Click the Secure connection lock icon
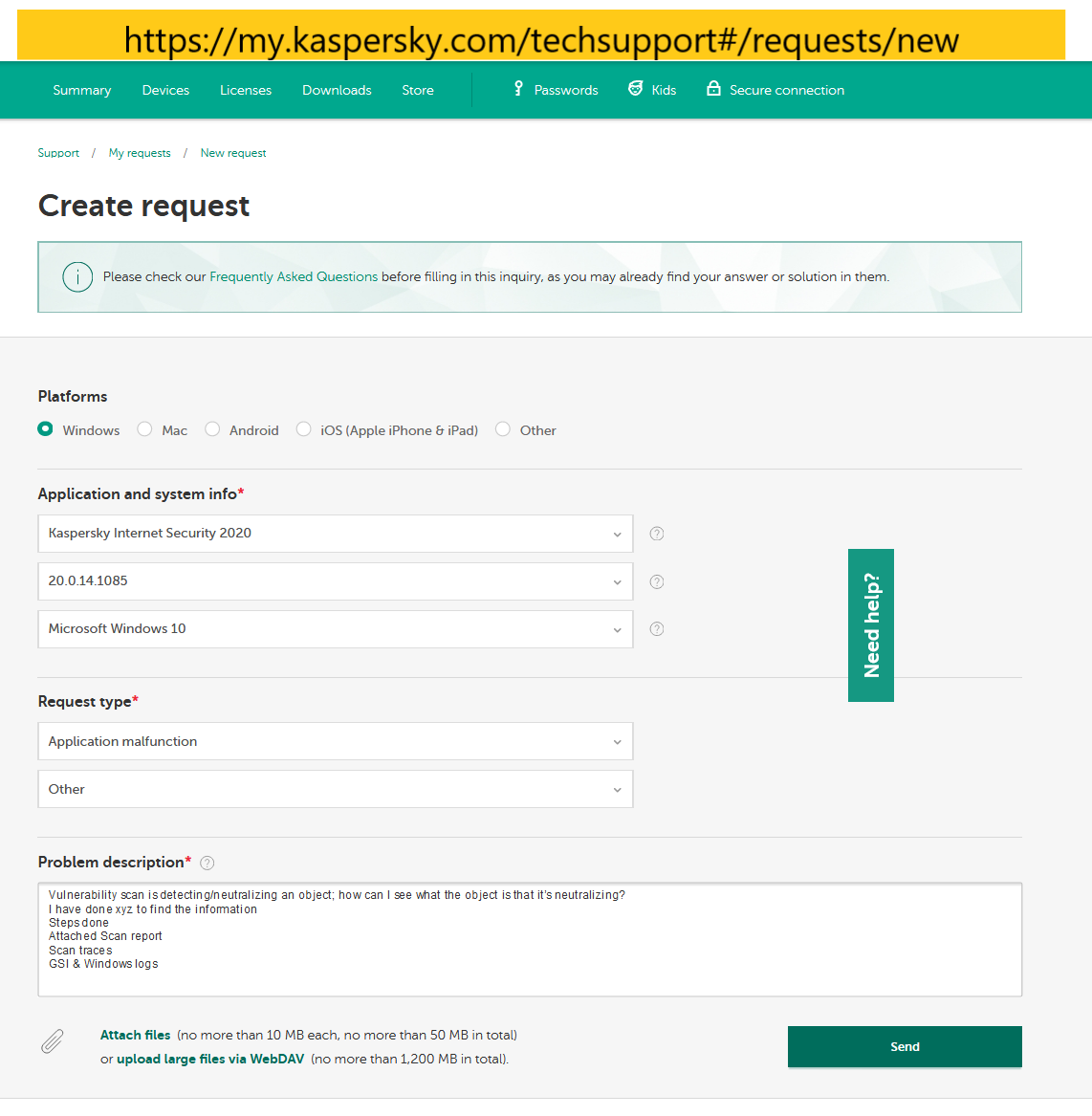This screenshot has width=1092, height=1116. pos(713,88)
